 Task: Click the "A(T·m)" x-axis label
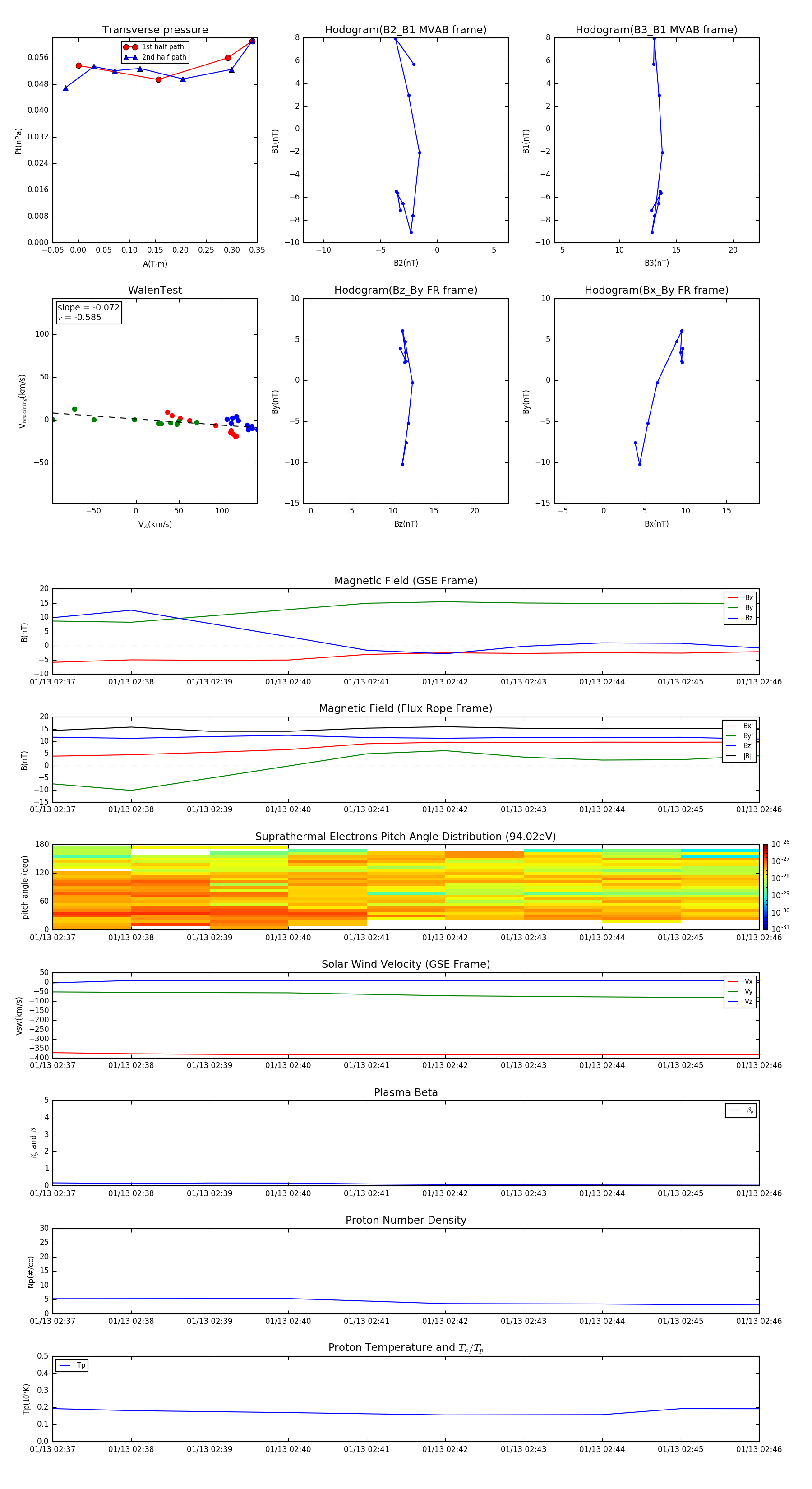coord(155,264)
